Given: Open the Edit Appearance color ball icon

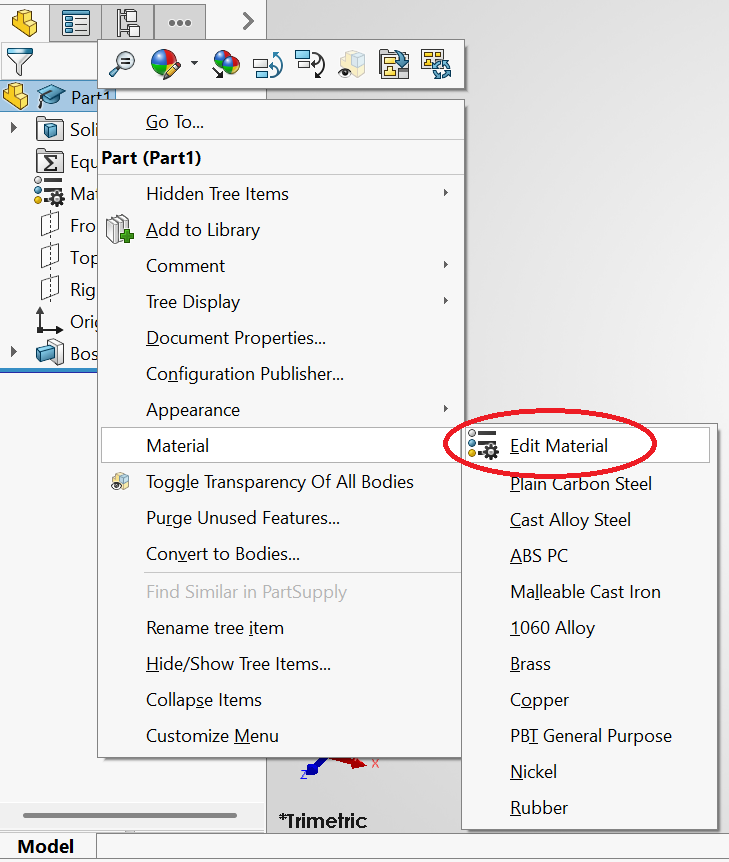Looking at the screenshot, I should coord(165,64).
